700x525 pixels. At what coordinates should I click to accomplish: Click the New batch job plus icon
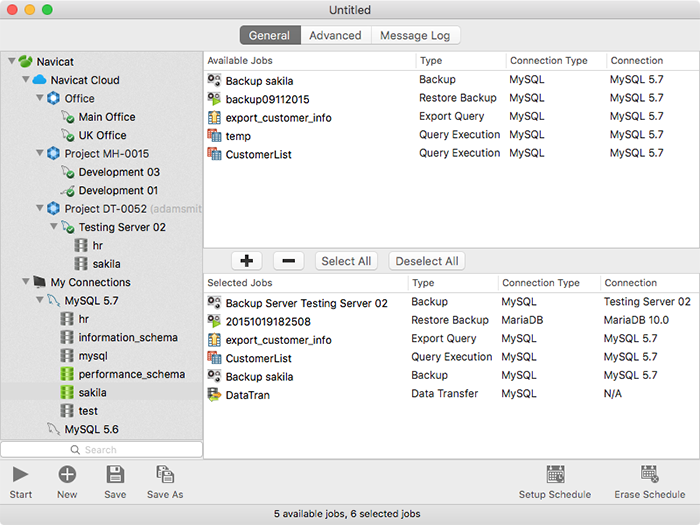coord(67,475)
